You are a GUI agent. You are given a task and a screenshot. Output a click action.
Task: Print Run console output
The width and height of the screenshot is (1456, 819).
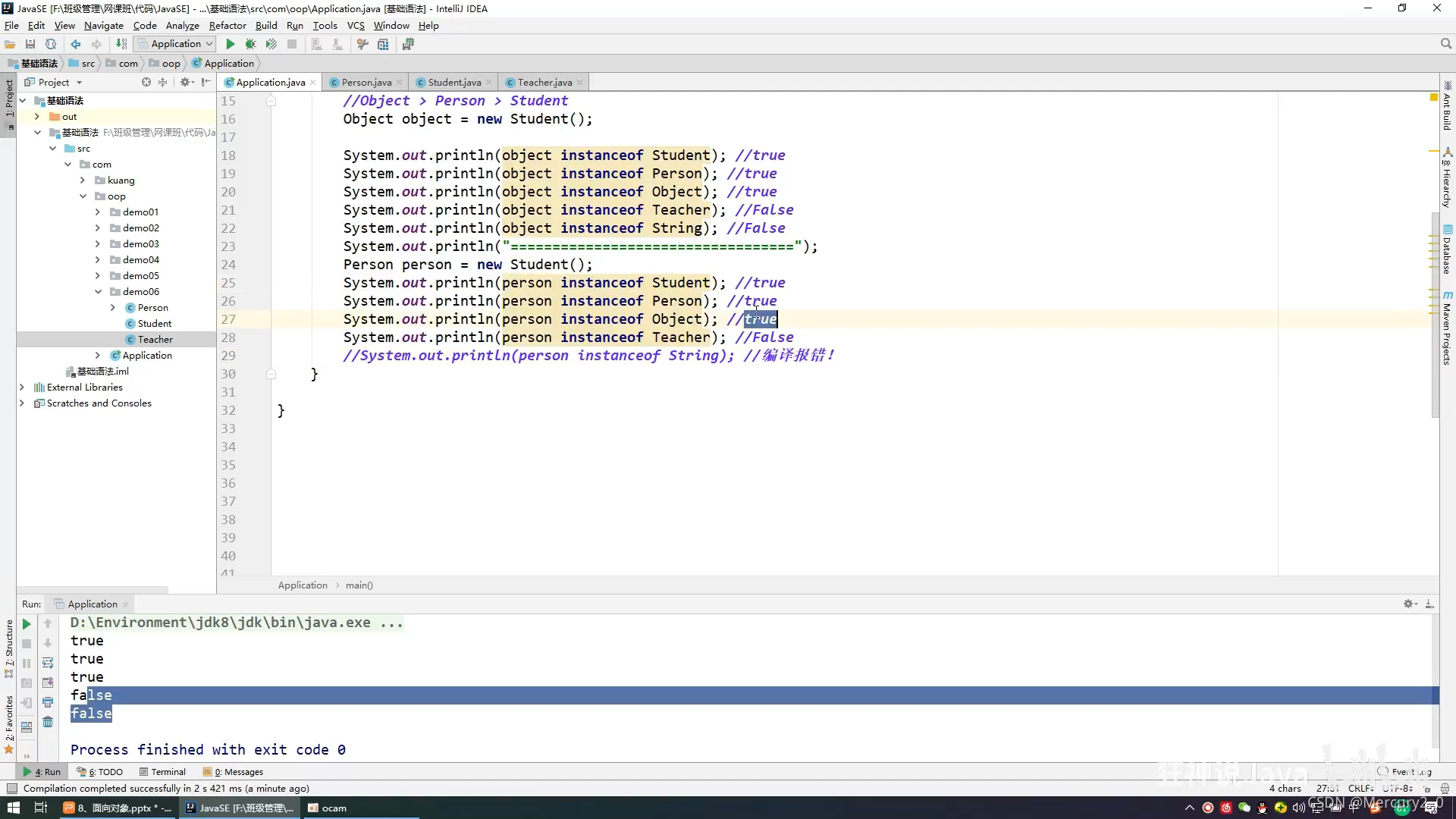tap(48, 702)
